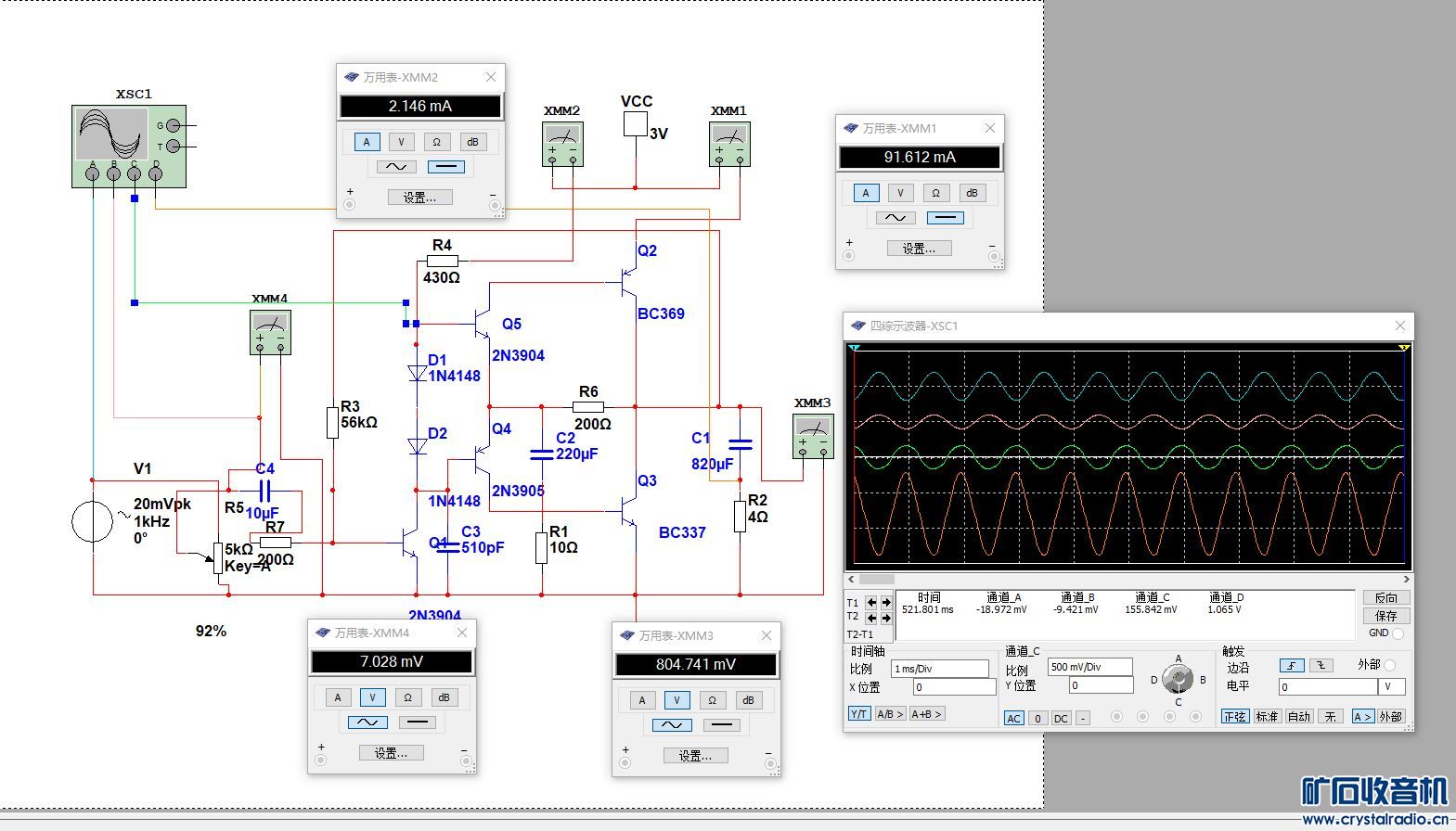Image resolution: width=1456 pixels, height=831 pixels.
Task: Turn the channel selector knob
Action: click(x=1178, y=680)
